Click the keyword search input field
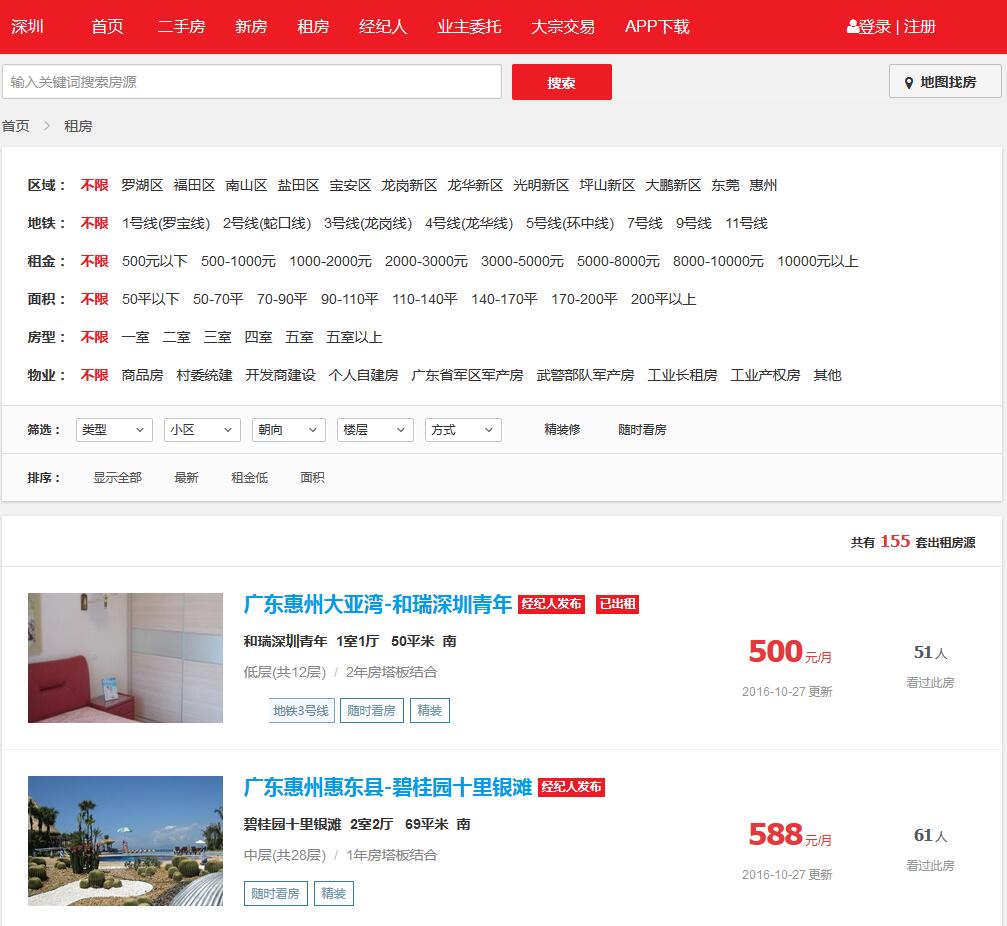 (x=251, y=82)
